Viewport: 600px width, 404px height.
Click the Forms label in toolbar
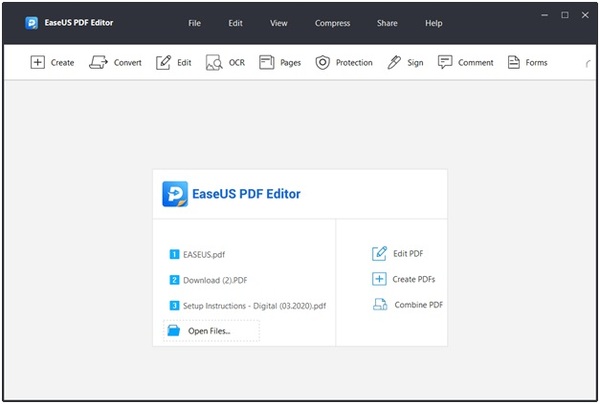(536, 62)
